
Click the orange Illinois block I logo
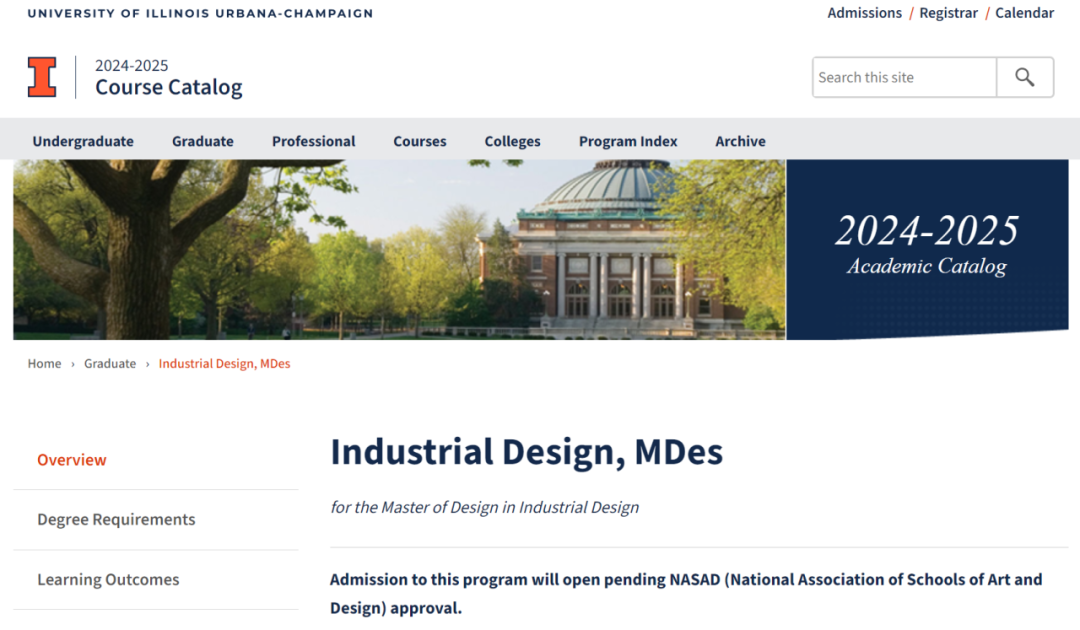(x=42, y=77)
